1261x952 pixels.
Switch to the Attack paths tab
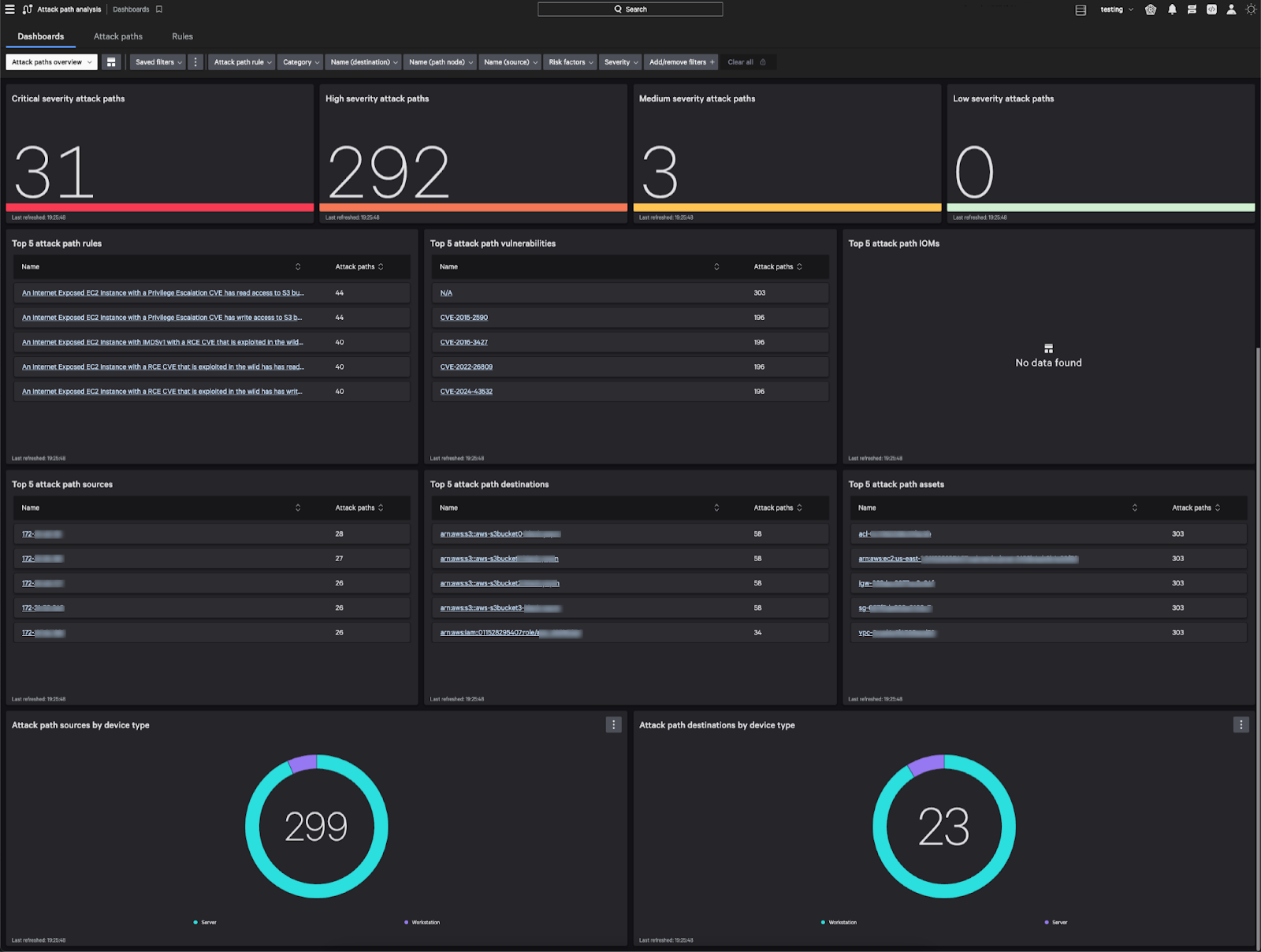click(118, 37)
